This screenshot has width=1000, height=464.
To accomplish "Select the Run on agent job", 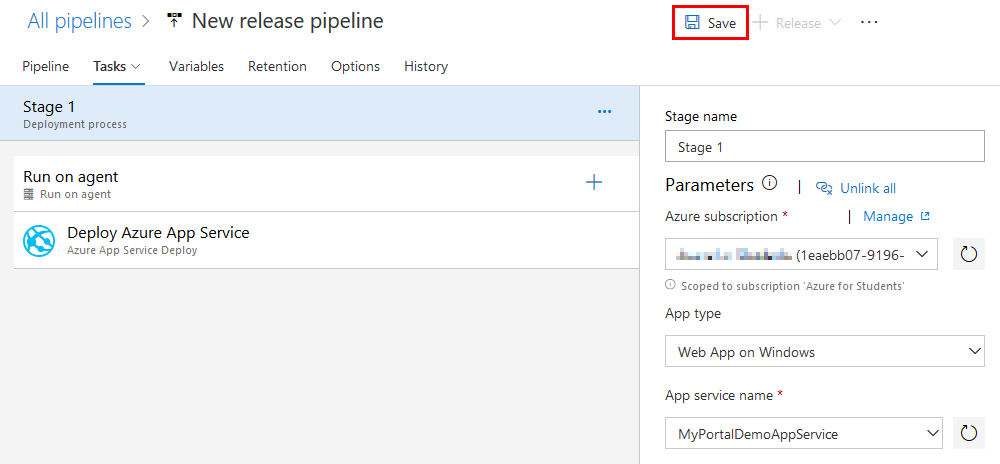I will (326, 184).
